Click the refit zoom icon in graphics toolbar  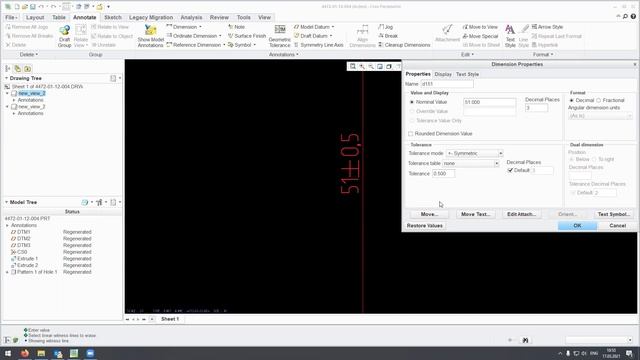tap(353, 67)
